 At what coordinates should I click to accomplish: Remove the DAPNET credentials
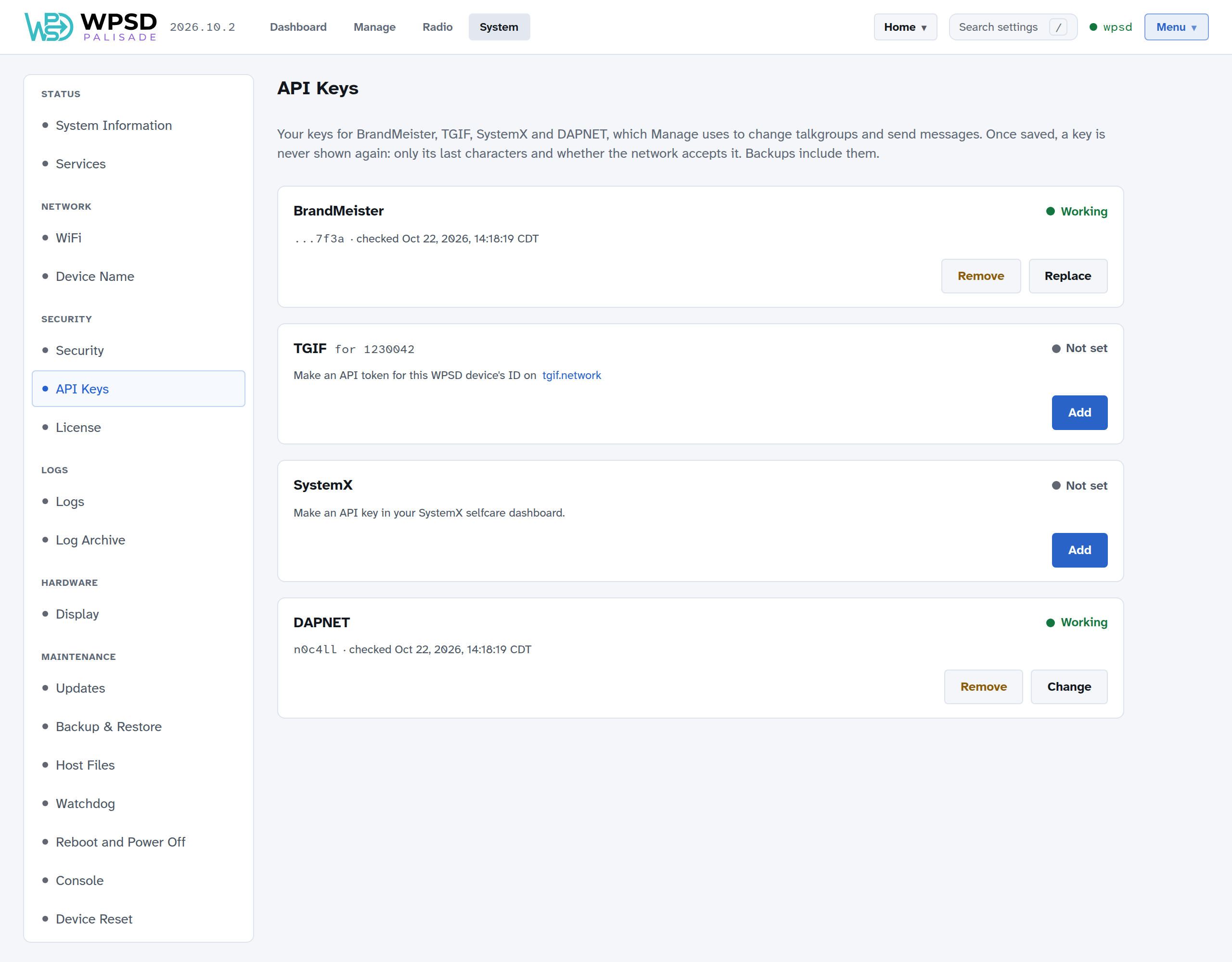[x=983, y=686]
